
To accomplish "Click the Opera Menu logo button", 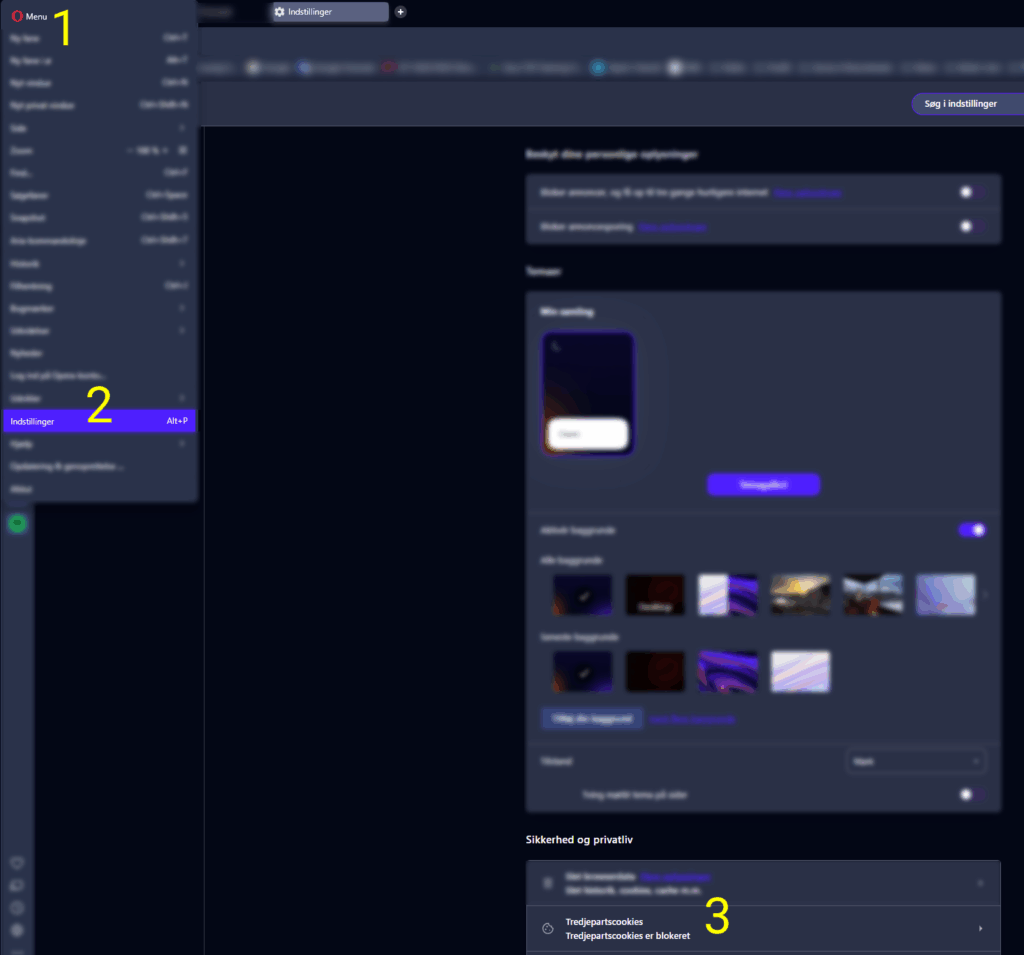I will [17, 16].
